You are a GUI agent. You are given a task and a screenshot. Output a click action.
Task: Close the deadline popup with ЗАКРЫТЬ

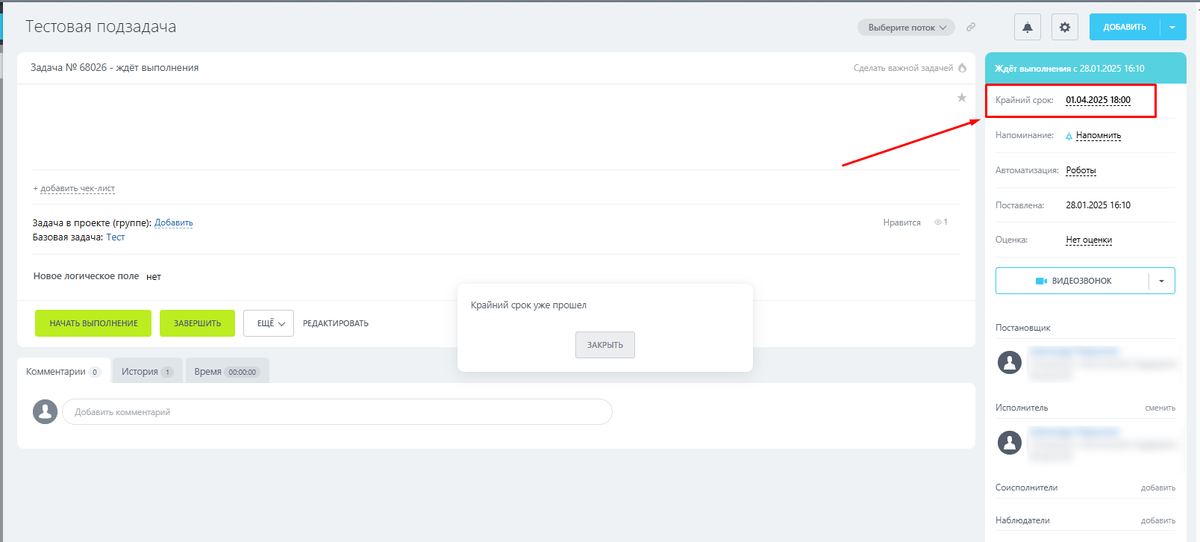click(x=605, y=345)
